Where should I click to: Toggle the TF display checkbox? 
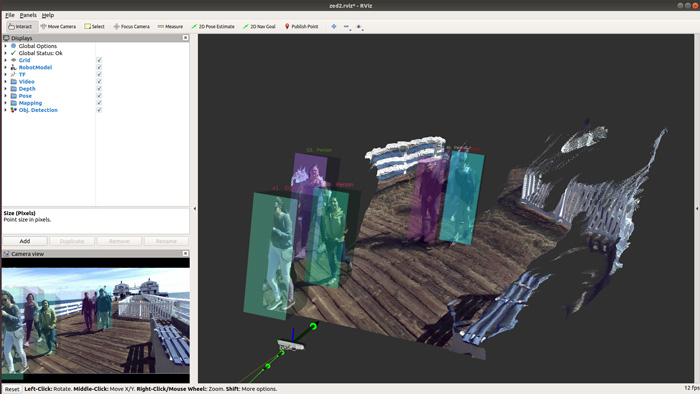click(x=99, y=75)
